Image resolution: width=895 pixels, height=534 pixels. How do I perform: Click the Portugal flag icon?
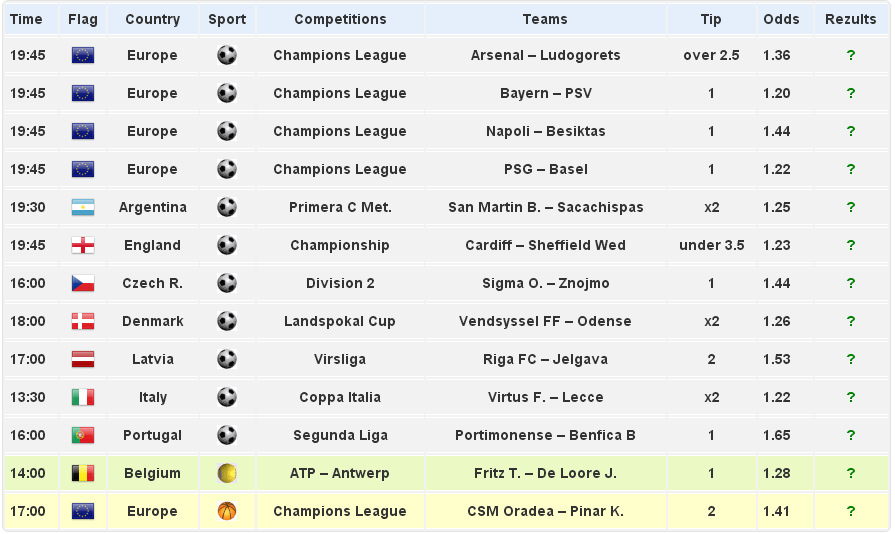click(x=83, y=436)
